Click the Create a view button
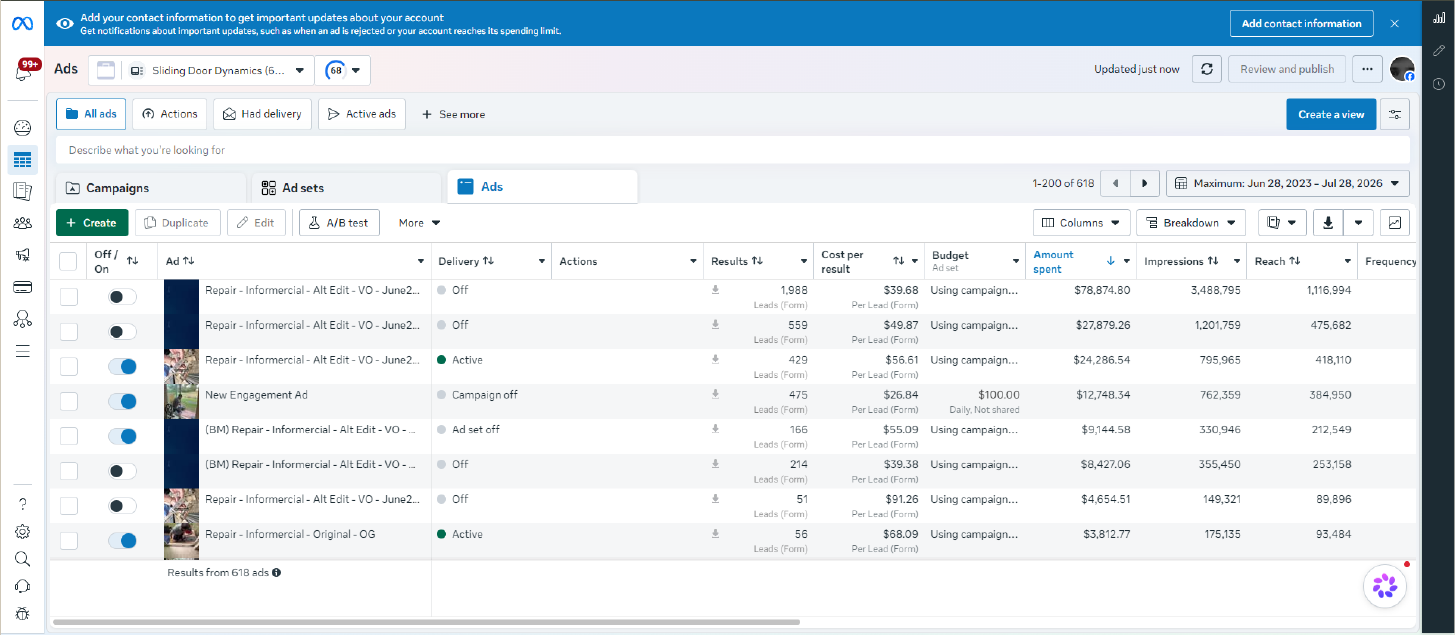The height and width of the screenshot is (635, 1455). coord(1331,114)
